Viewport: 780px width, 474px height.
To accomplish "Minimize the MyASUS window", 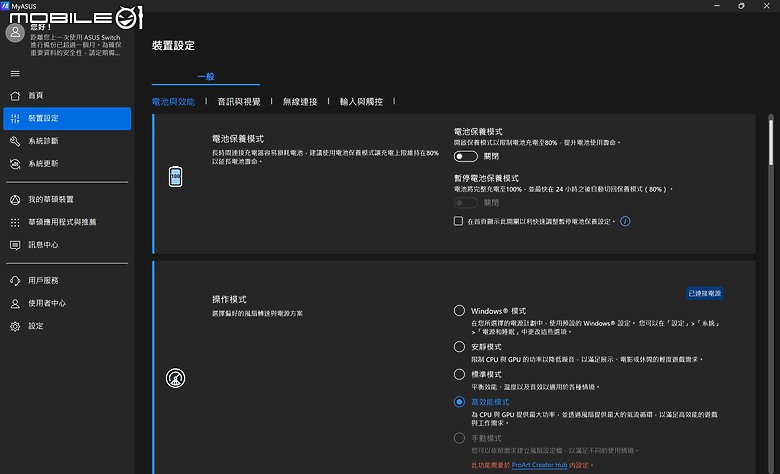I will point(717,5).
